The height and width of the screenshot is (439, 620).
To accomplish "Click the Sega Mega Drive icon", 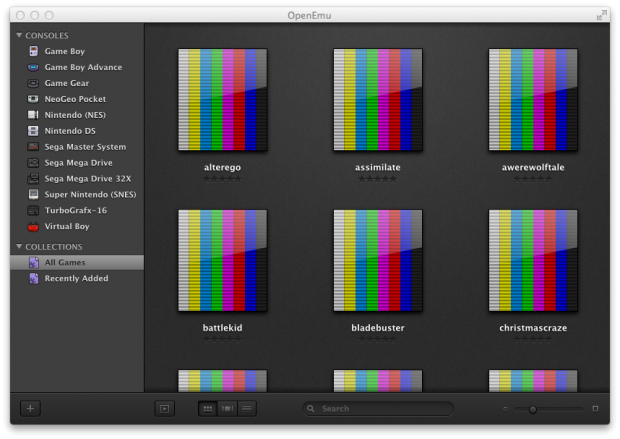I will point(33,163).
